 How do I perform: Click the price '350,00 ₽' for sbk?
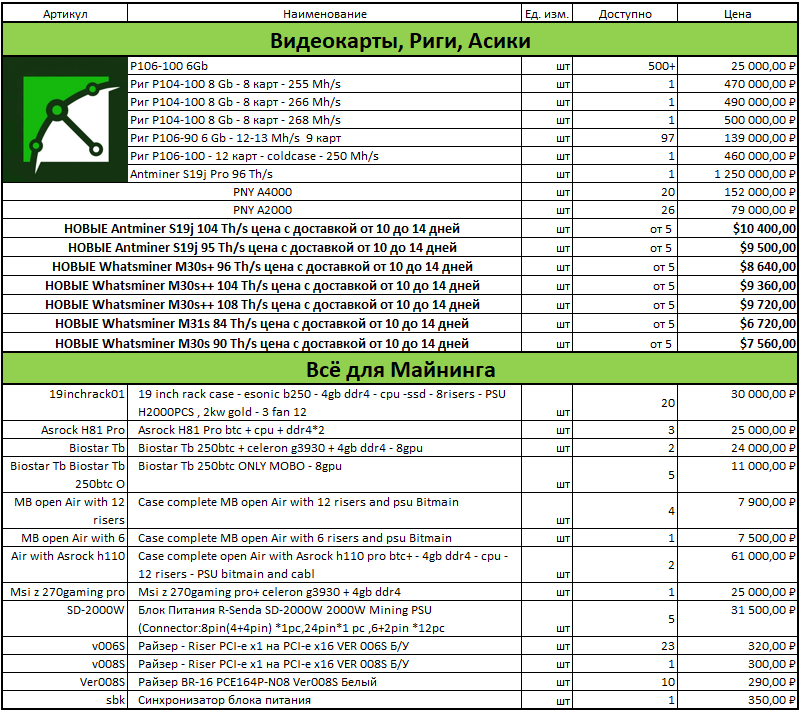(x=772, y=700)
